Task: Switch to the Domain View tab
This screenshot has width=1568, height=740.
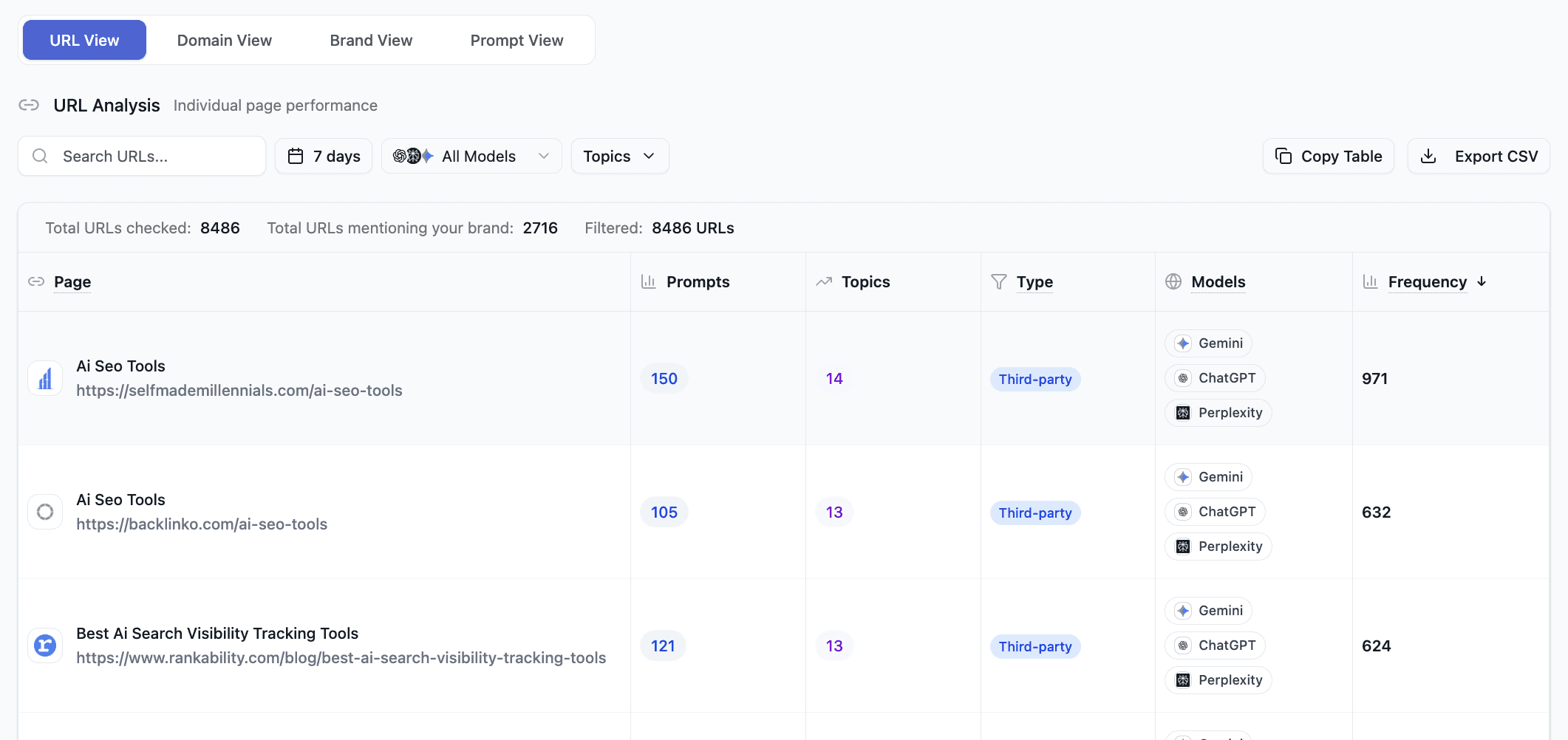Action: click(224, 41)
